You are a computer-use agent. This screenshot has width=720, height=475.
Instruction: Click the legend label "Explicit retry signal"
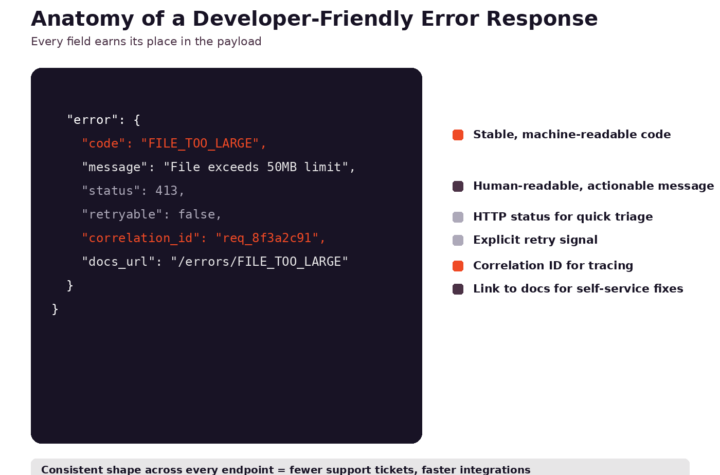pyautogui.click(x=535, y=240)
